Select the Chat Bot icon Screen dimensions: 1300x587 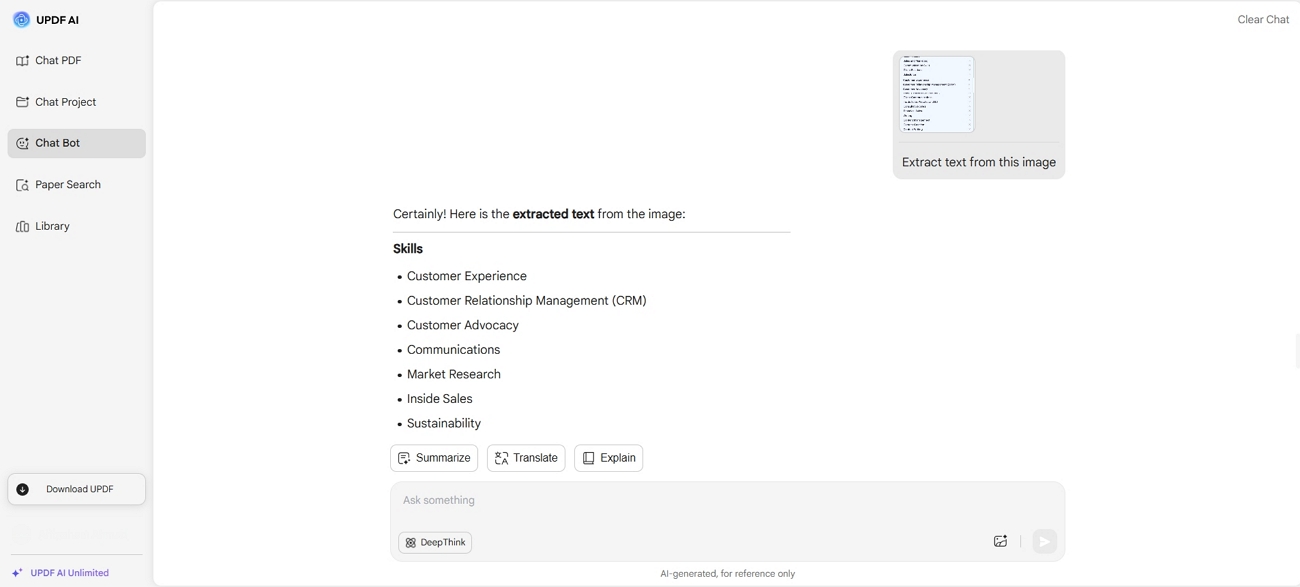coord(22,143)
